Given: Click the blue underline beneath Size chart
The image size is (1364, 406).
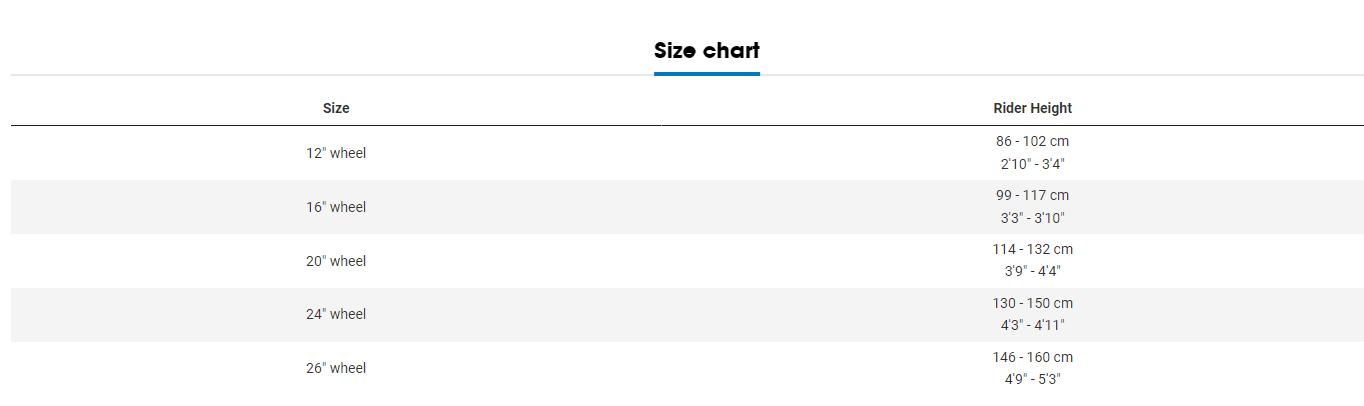Looking at the screenshot, I should pyautogui.click(x=706, y=73).
